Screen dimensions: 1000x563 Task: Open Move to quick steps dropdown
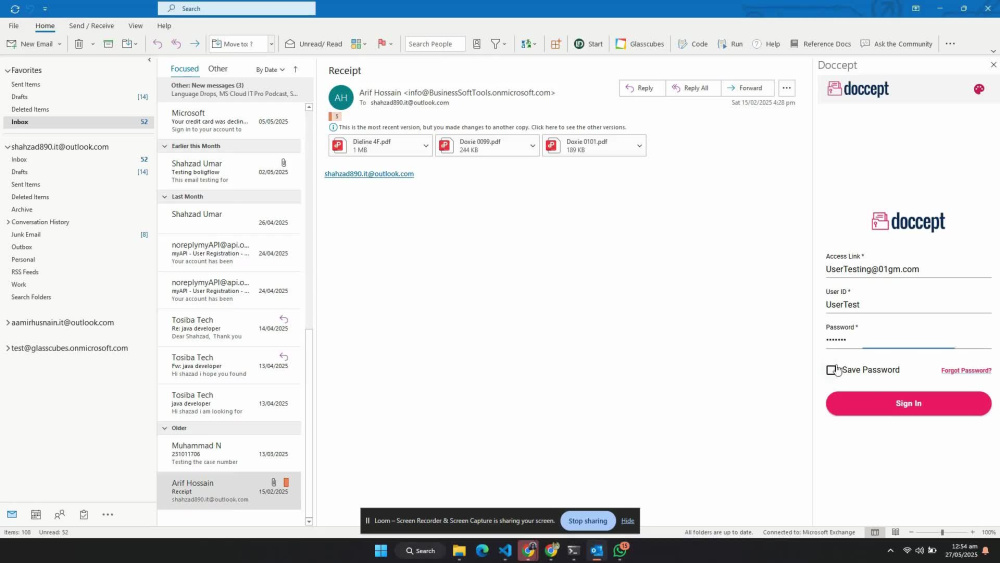(x=271, y=44)
